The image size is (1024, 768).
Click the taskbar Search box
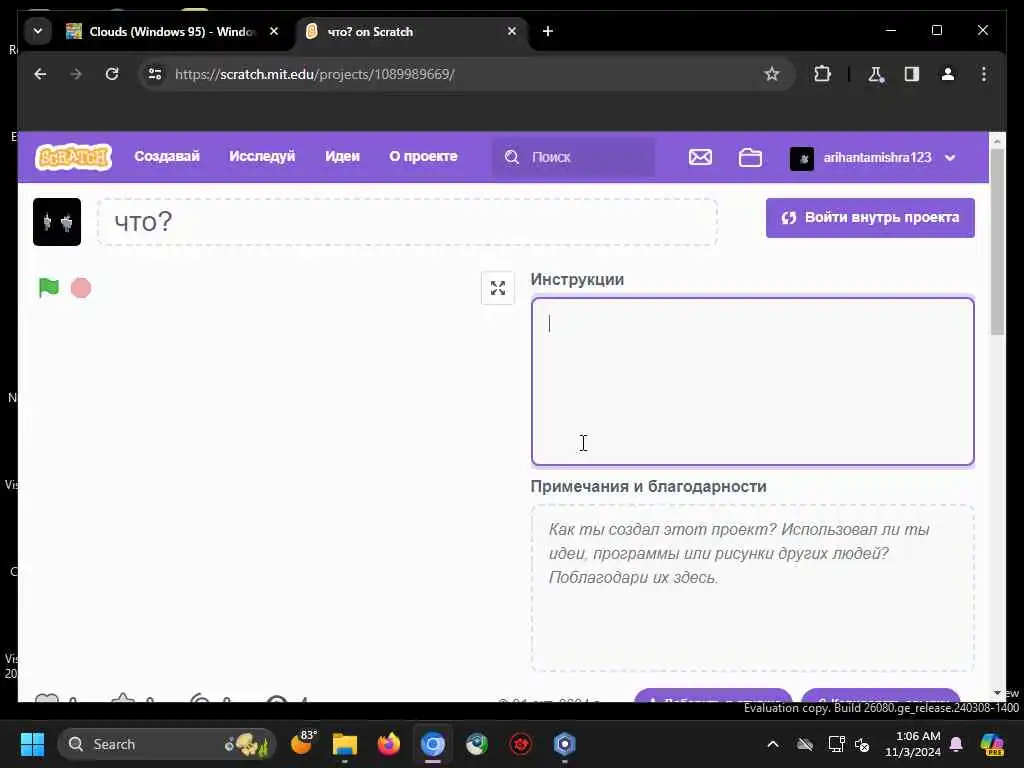[167, 744]
